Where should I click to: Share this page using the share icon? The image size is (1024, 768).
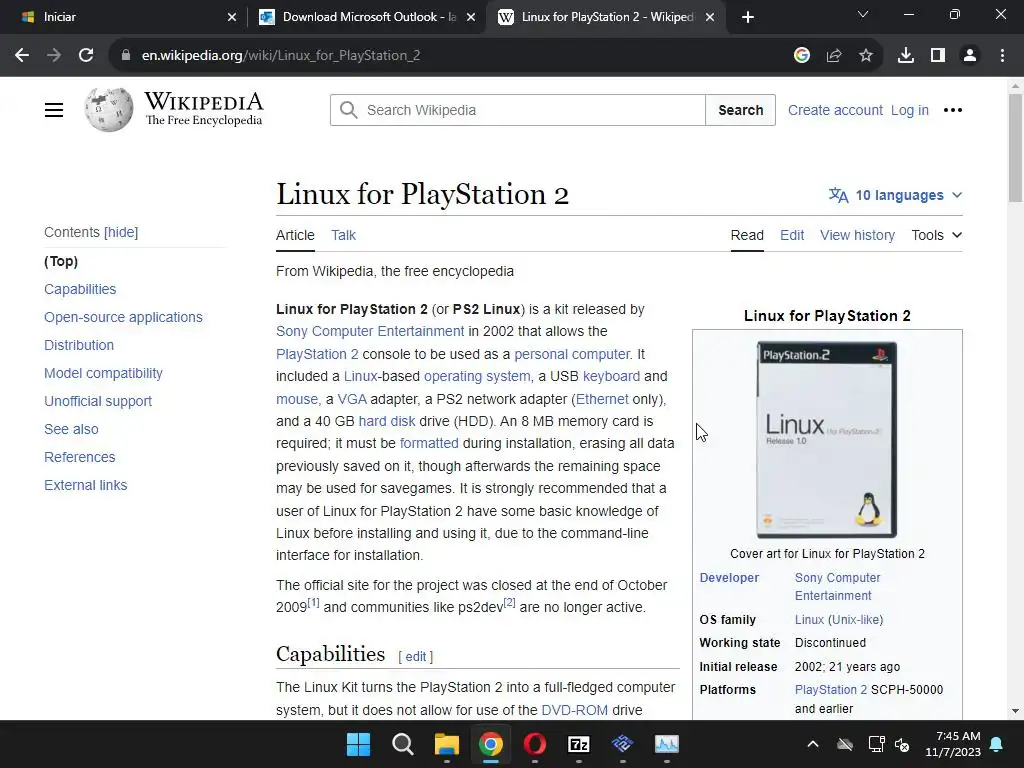(834, 56)
